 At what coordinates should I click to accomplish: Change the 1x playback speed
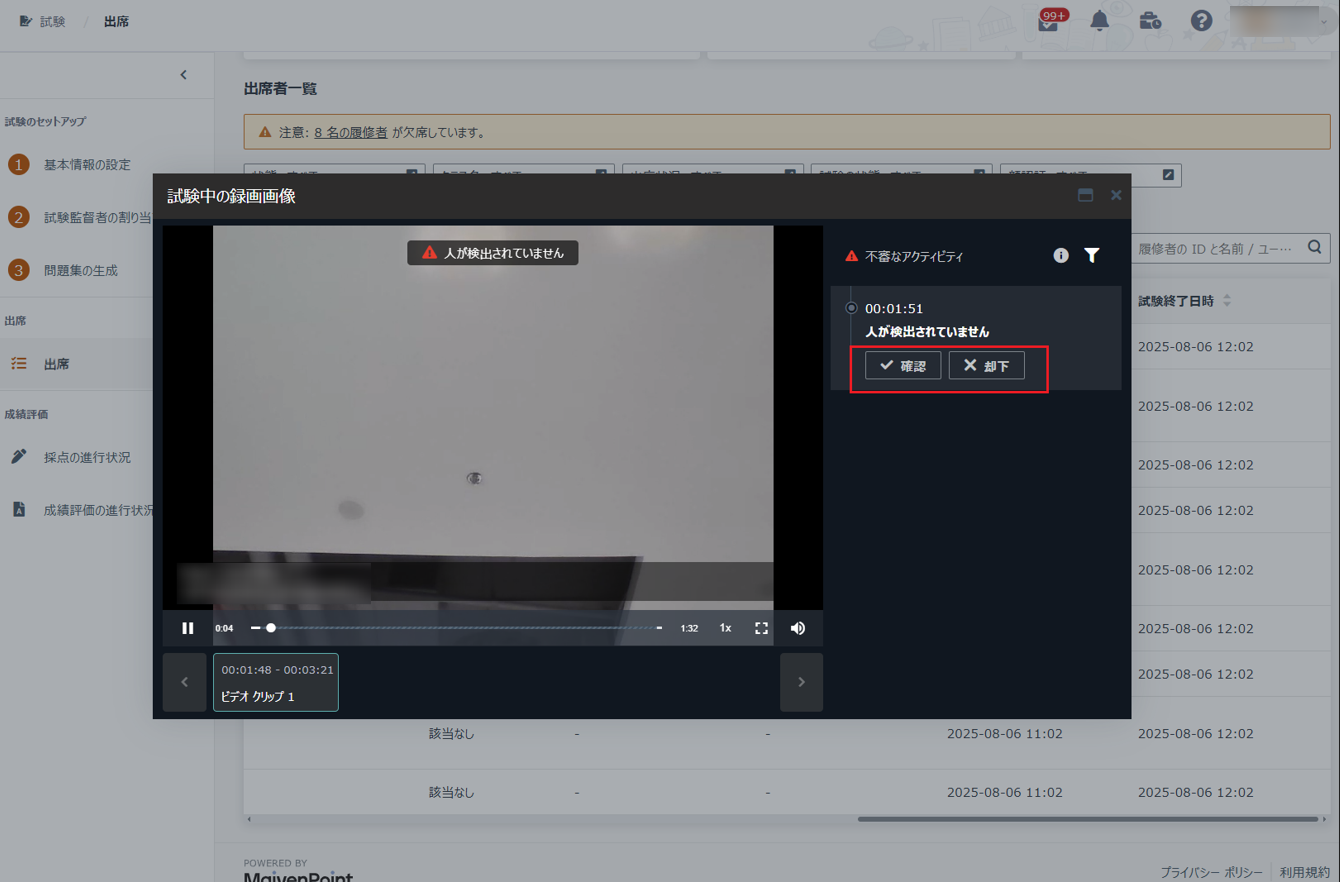pos(725,628)
